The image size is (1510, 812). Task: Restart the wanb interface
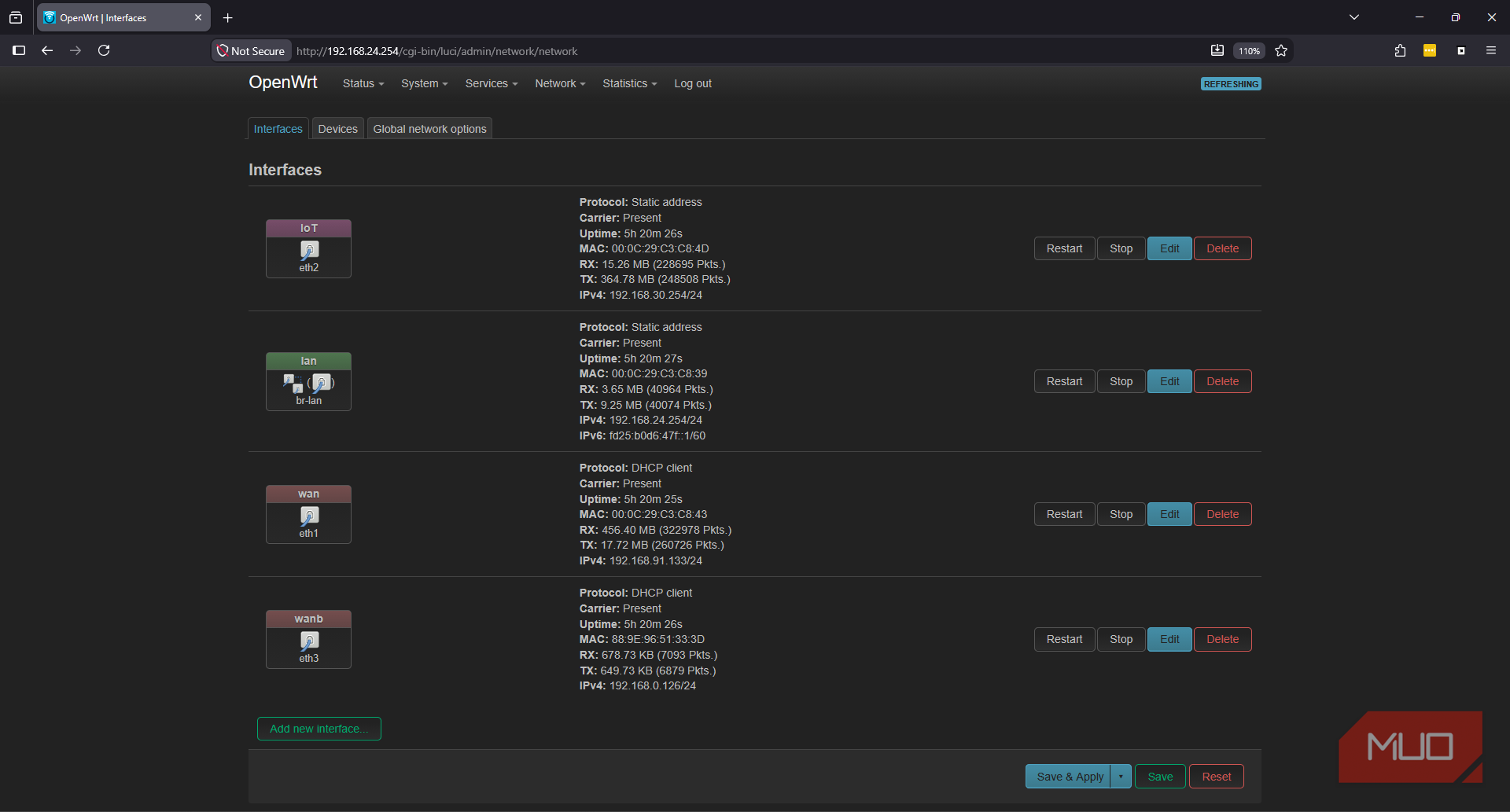1064,639
